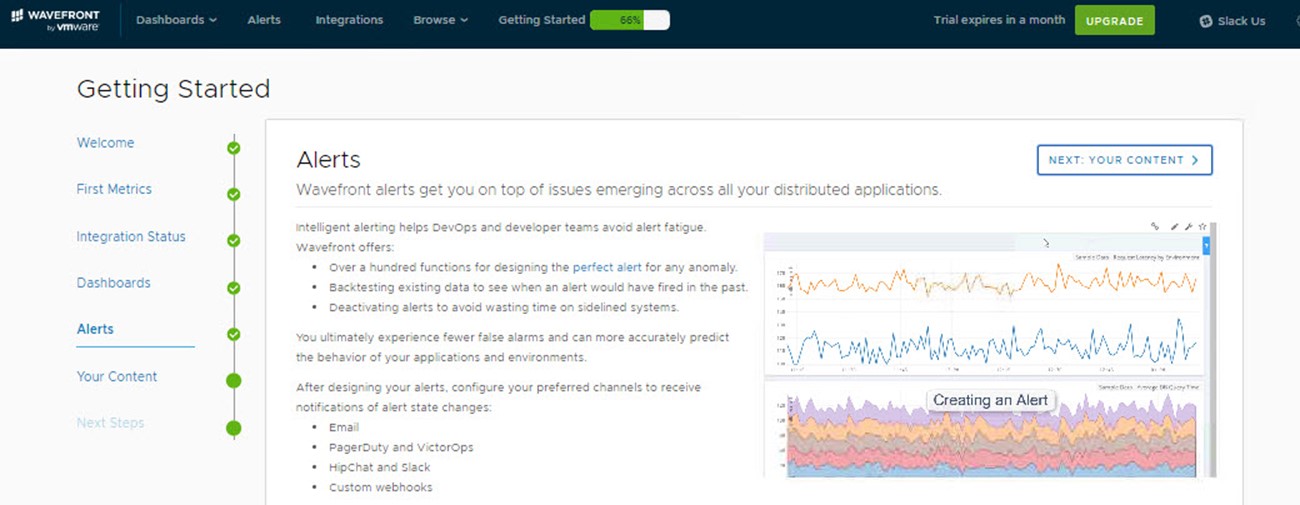This screenshot has width=1300, height=505.
Task: Click the blue filter tab on chart edge
Action: 1207,245
